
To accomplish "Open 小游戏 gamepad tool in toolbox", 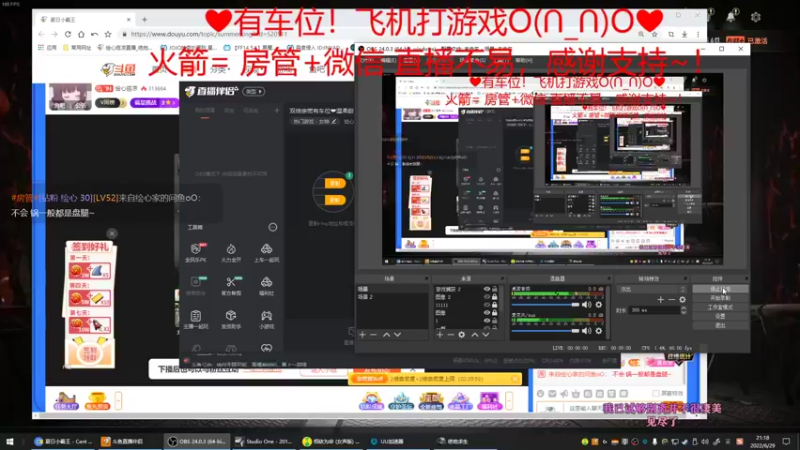I will click(266, 319).
